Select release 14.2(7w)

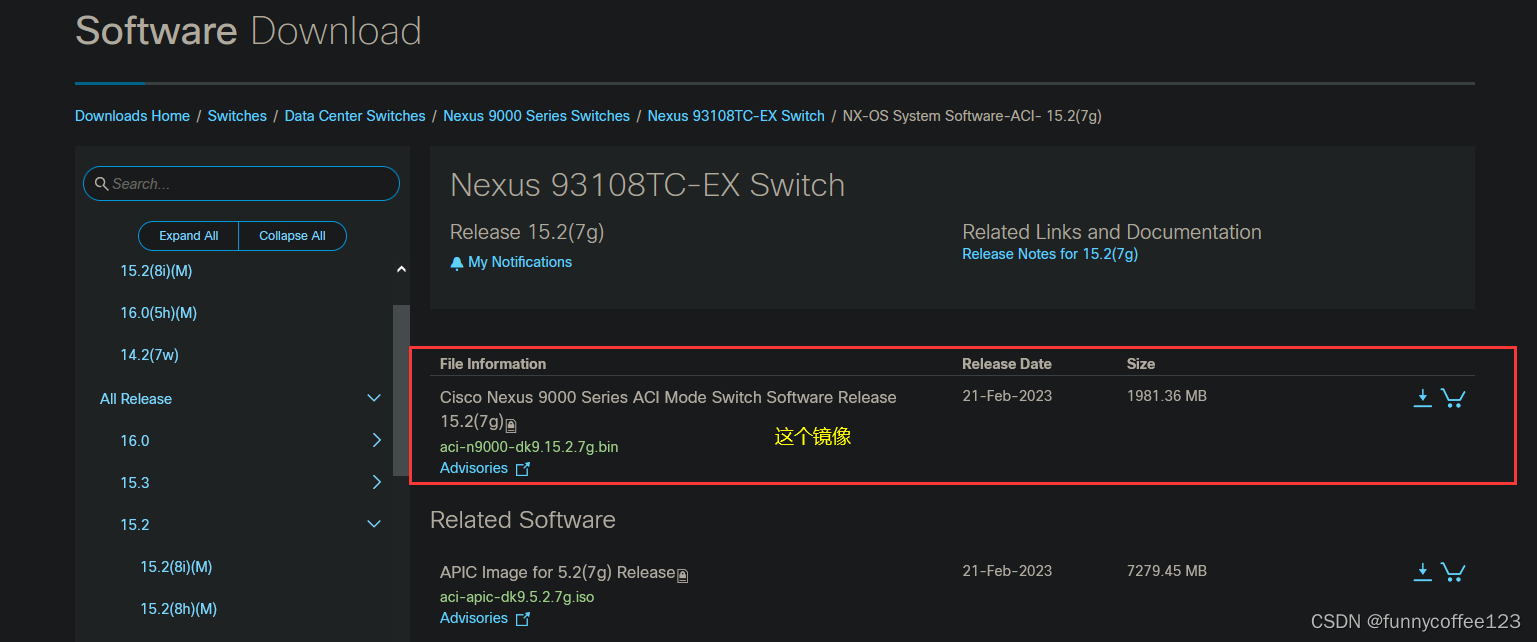pos(150,355)
